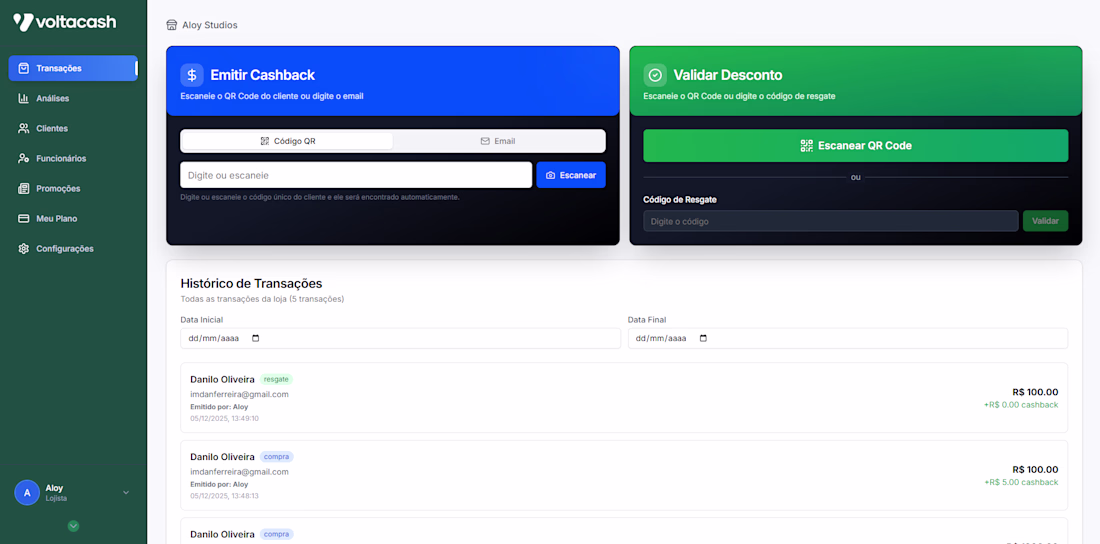This screenshot has height=544, width=1100.
Task: Click the green Escanear QR Code button
Action: [856, 146]
